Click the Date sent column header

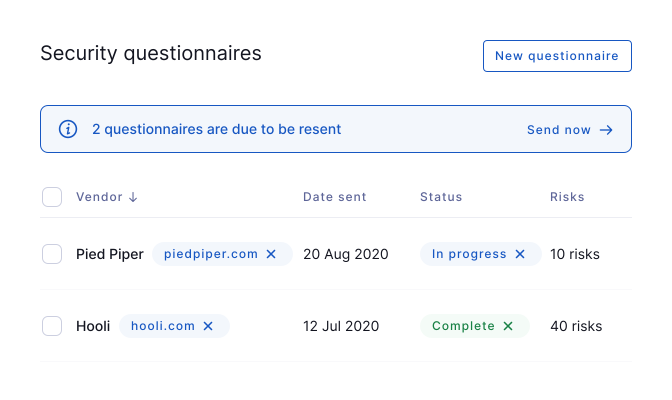pos(335,197)
